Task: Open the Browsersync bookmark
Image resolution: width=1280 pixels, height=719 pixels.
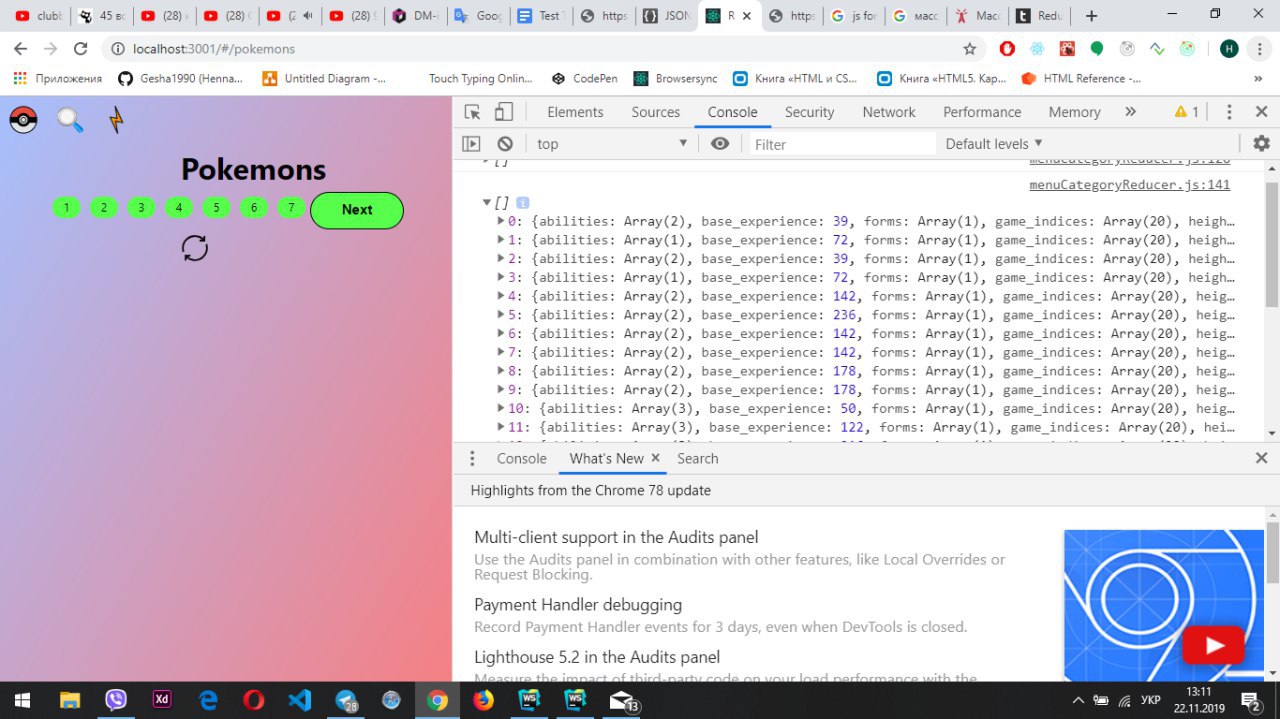Action: point(676,78)
